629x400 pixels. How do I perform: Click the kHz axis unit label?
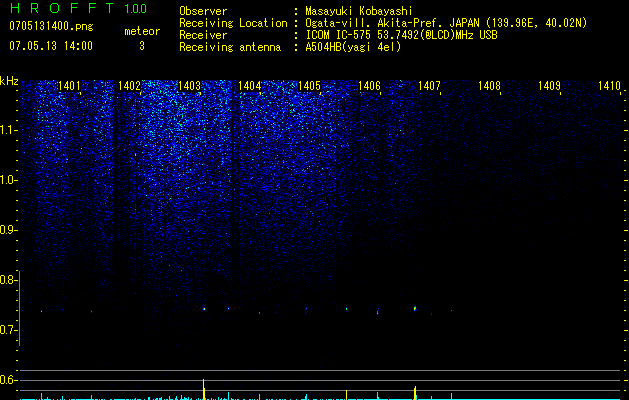(9, 81)
